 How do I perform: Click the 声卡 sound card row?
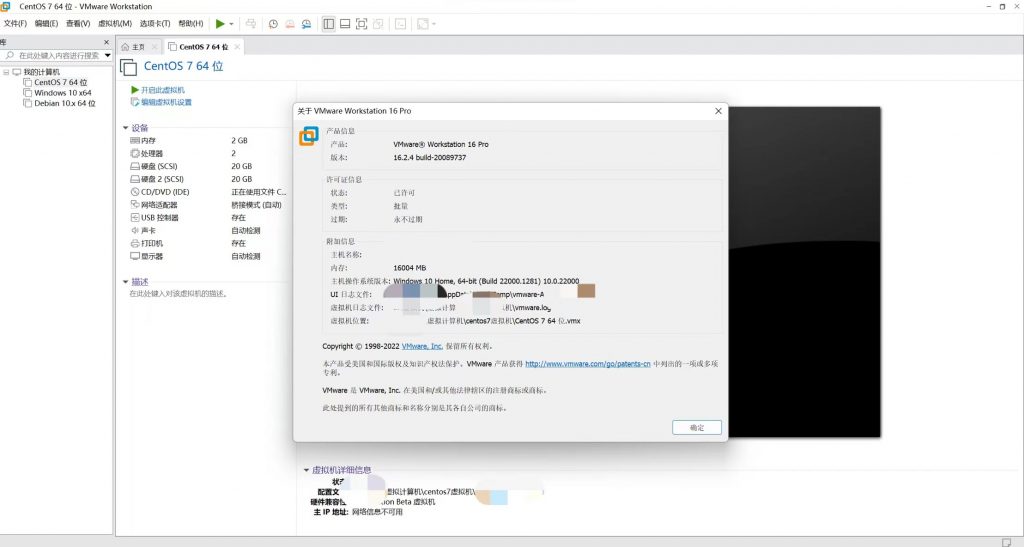tap(209, 230)
